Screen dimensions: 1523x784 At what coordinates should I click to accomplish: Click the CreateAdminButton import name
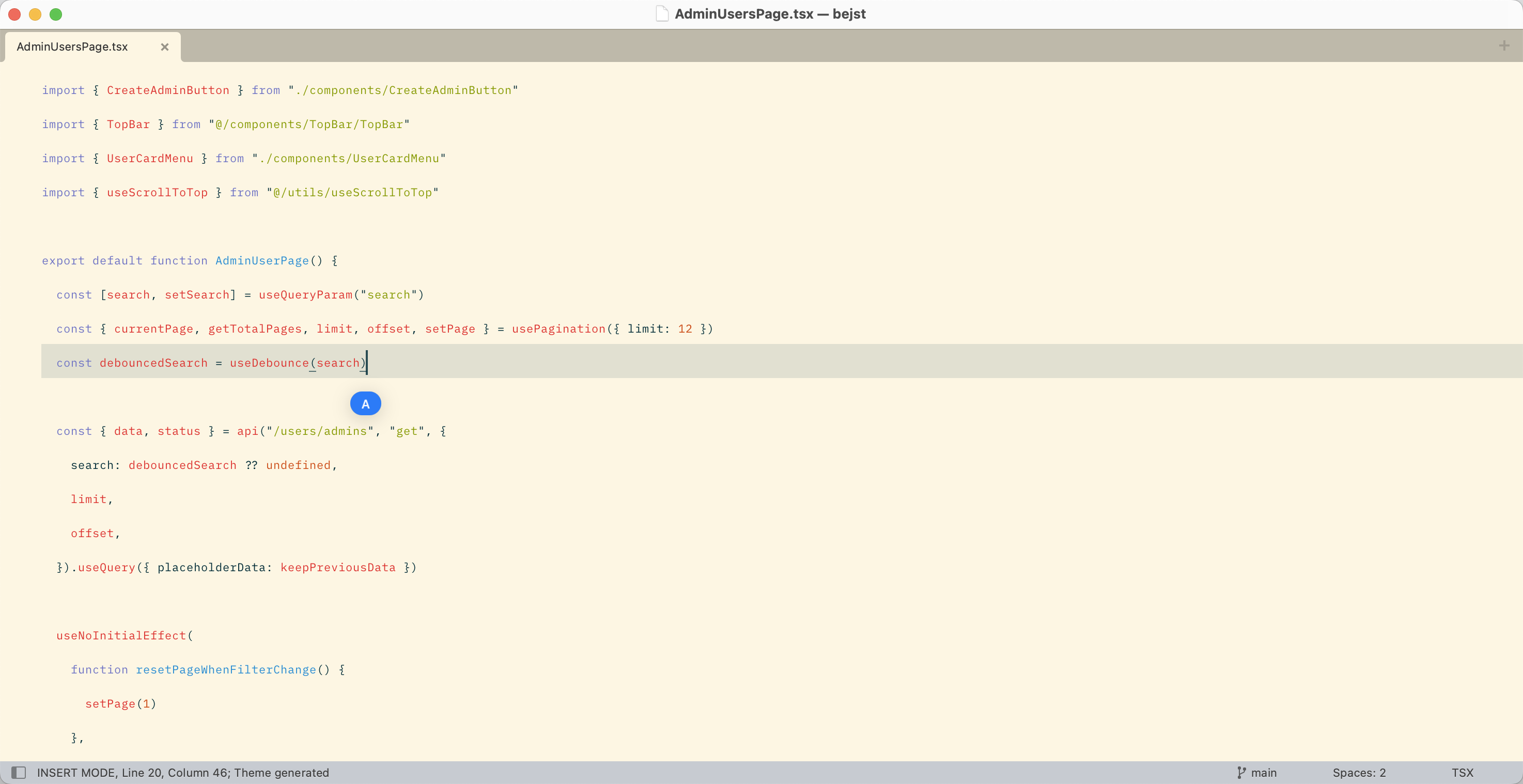[168, 90]
